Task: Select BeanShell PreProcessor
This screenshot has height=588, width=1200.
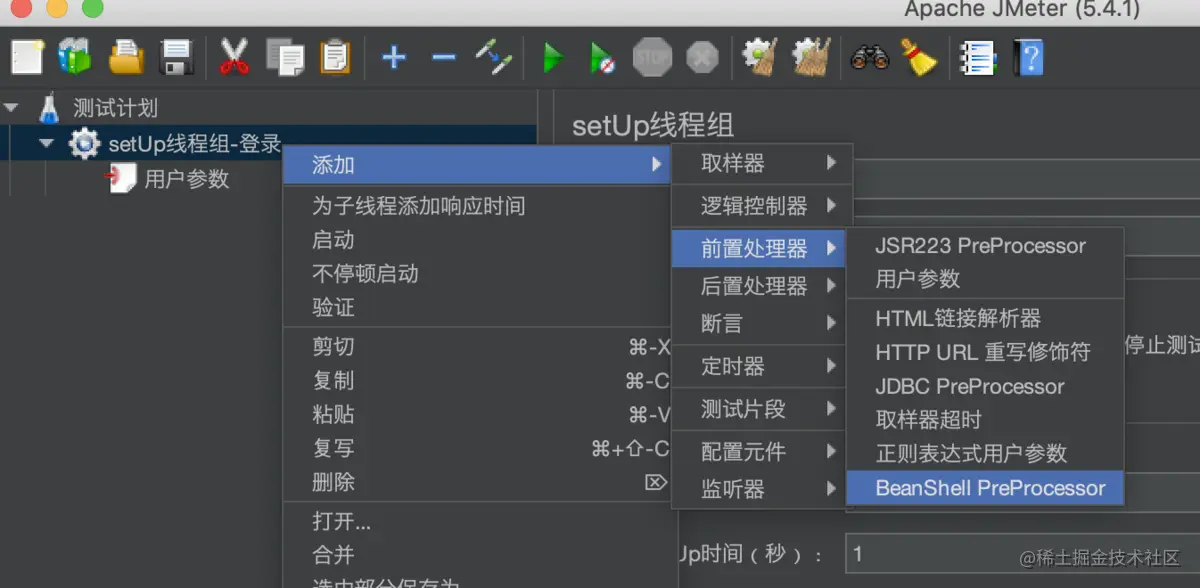Action: pyautogui.click(x=985, y=488)
